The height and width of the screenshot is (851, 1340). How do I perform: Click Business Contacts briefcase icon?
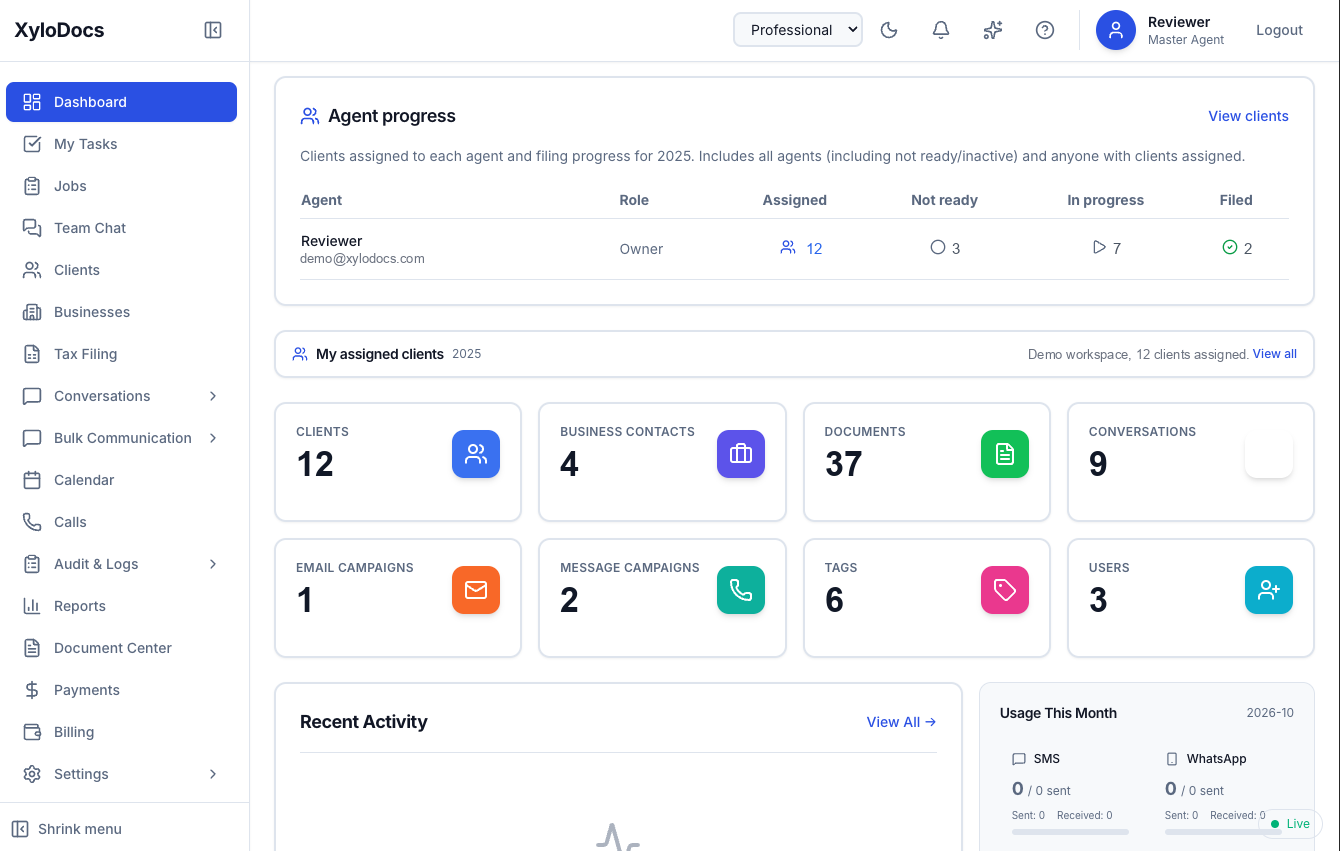[x=741, y=454]
